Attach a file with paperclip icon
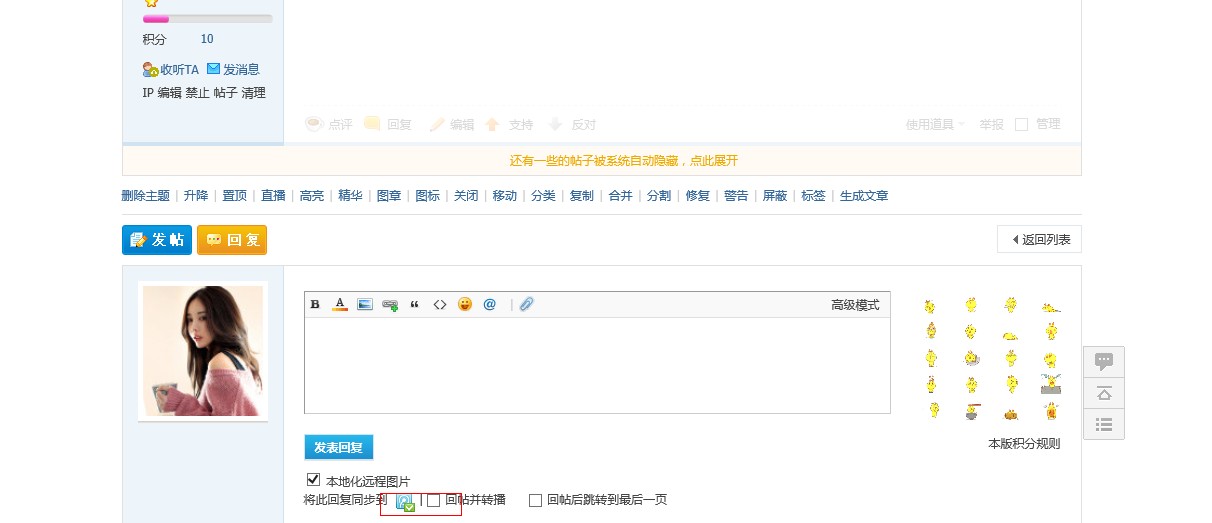The image size is (1212, 523). 527,304
